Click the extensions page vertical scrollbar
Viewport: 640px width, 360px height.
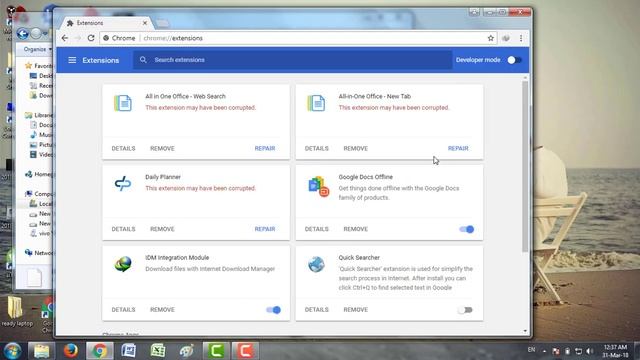525,167
